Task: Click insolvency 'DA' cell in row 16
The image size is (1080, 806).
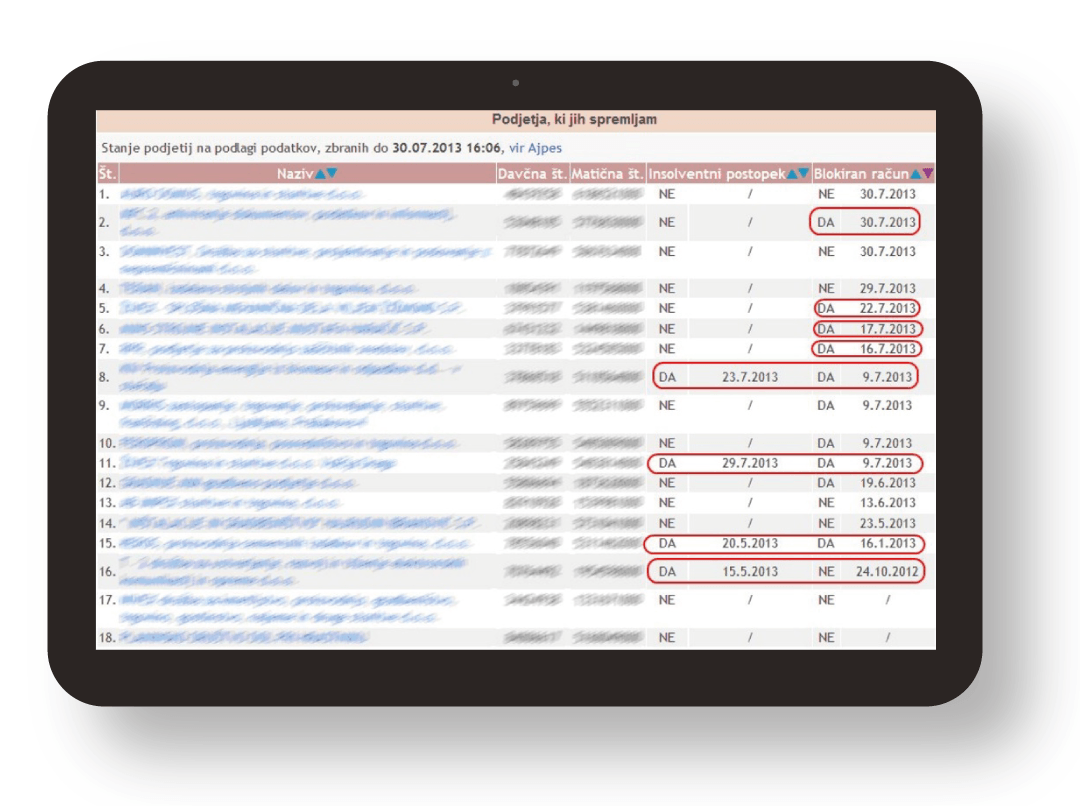Action: click(x=667, y=572)
